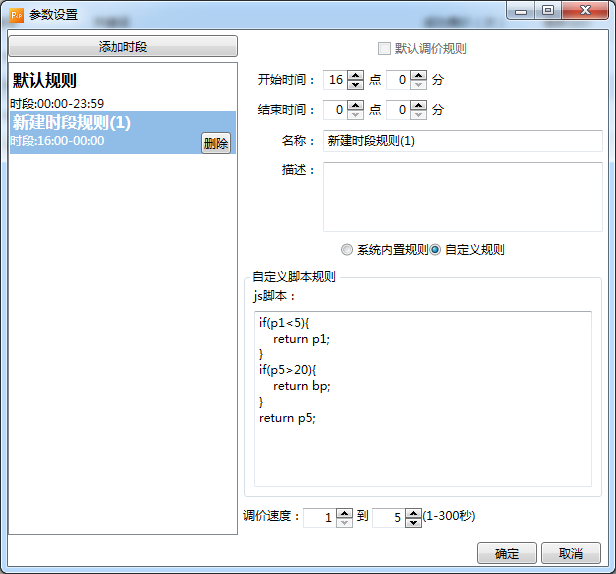Click into the 描述 text area
616x574 pixels.
[x=463, y=197]
